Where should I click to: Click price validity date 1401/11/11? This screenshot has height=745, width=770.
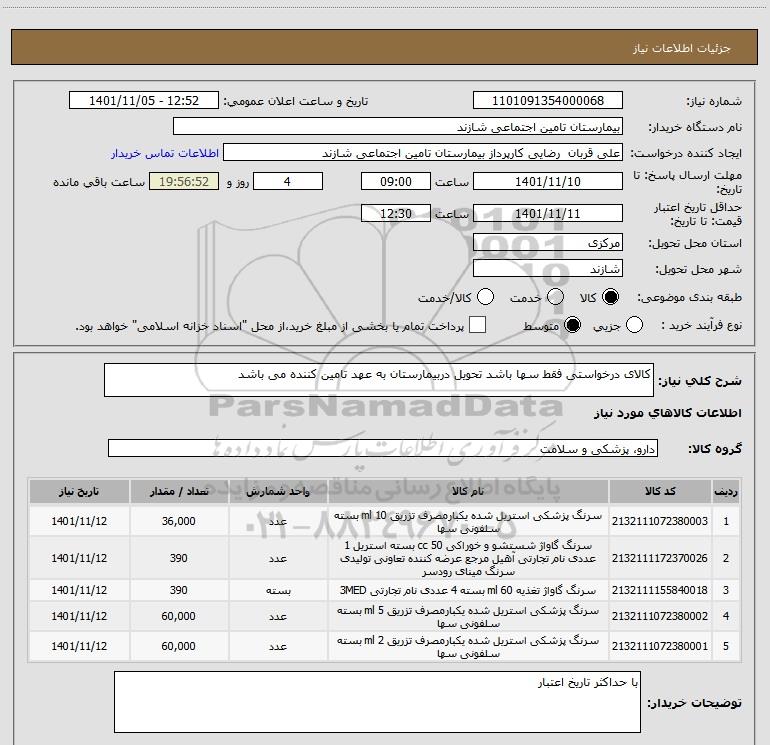(548, 213)
